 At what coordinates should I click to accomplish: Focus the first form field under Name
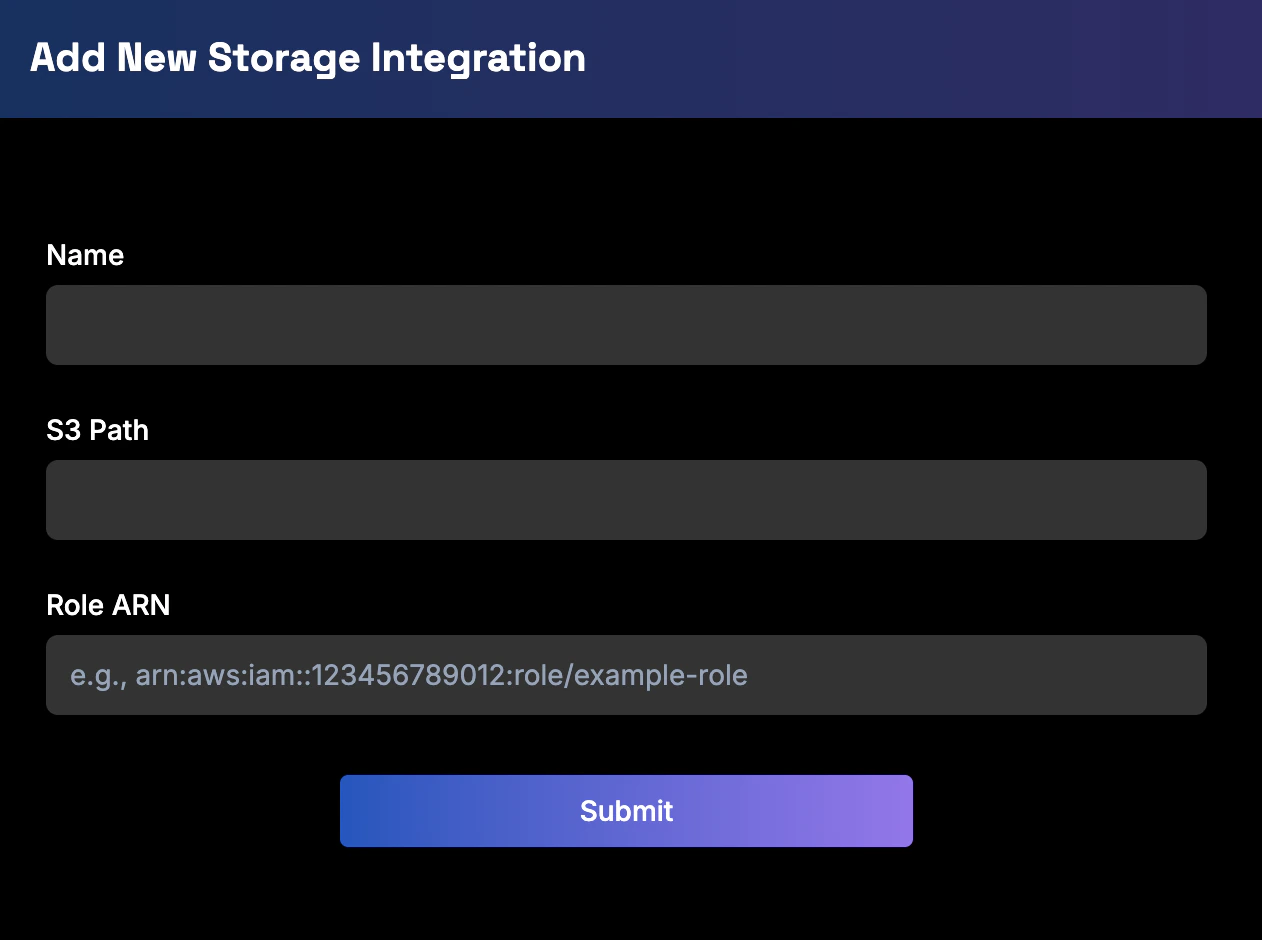pyautogui.click(x=626, y=324)
